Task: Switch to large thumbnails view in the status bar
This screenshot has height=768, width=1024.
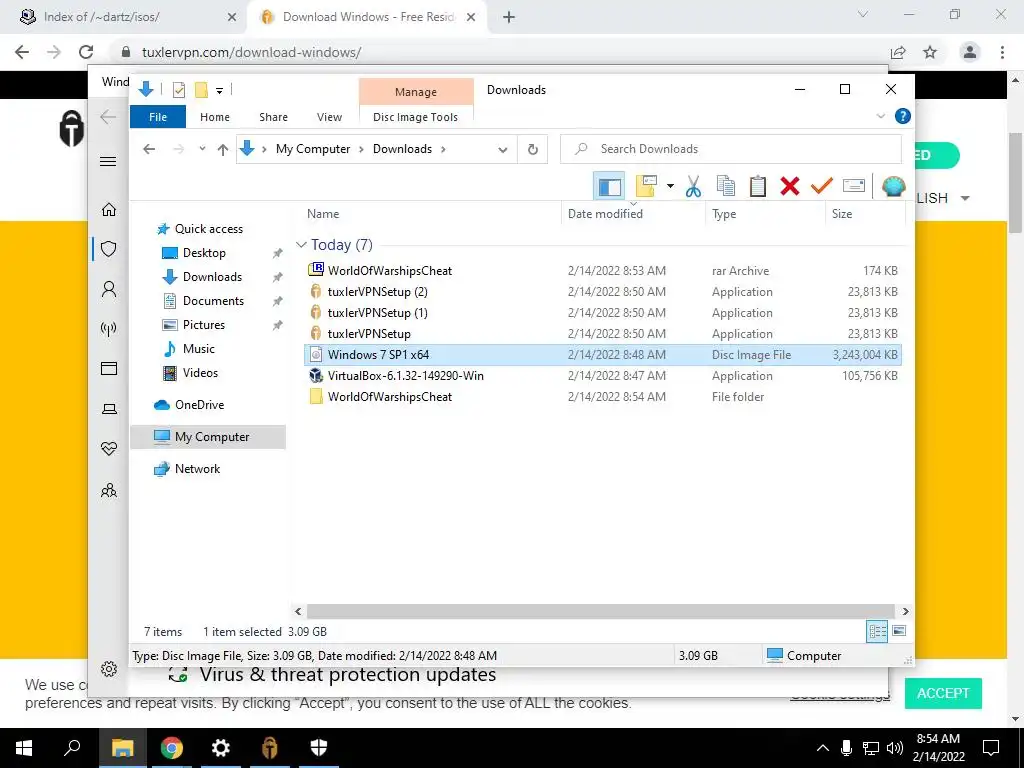Action: (x=899, y=631)
